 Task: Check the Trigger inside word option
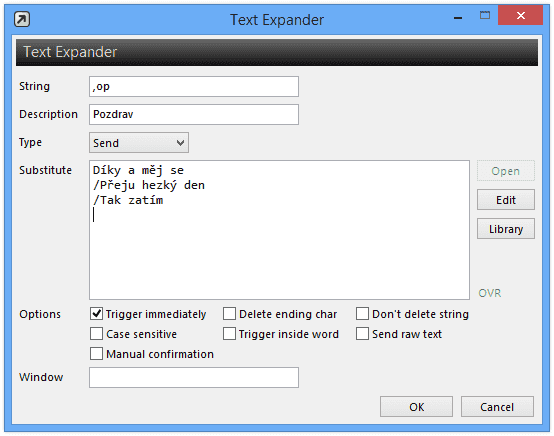[229, 334]
